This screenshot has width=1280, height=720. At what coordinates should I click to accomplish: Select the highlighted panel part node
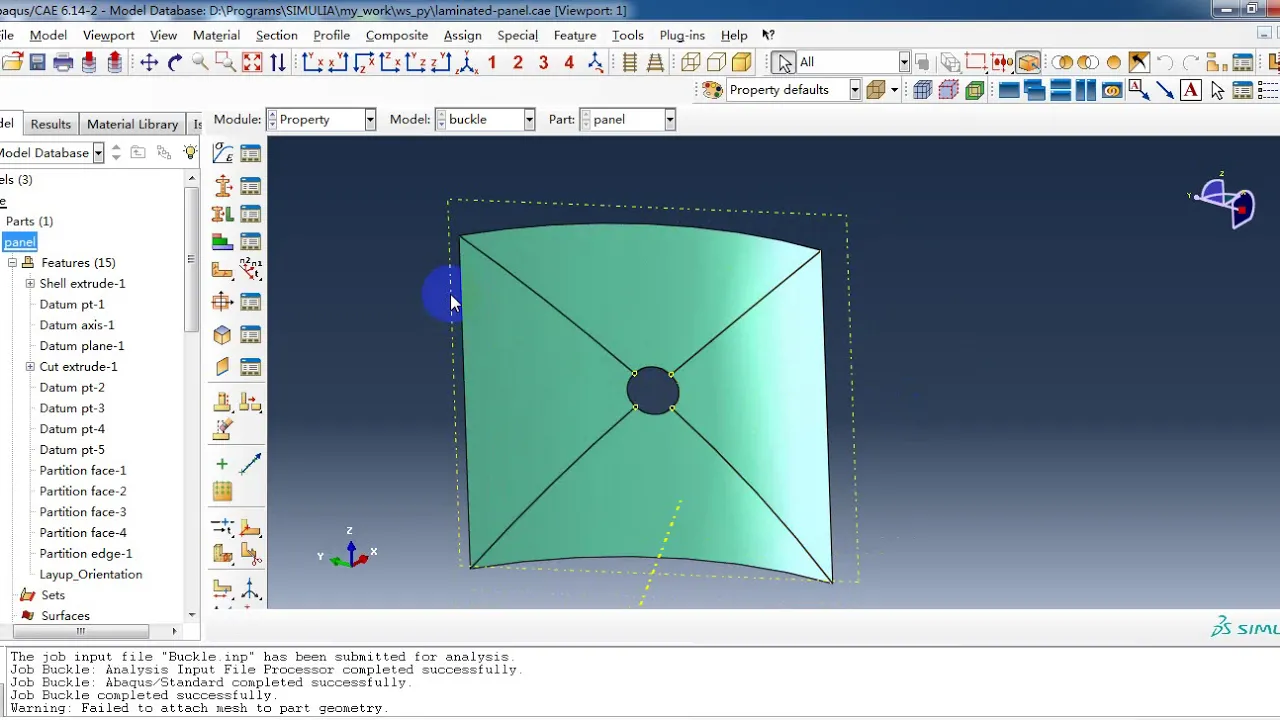coord(20,242)
